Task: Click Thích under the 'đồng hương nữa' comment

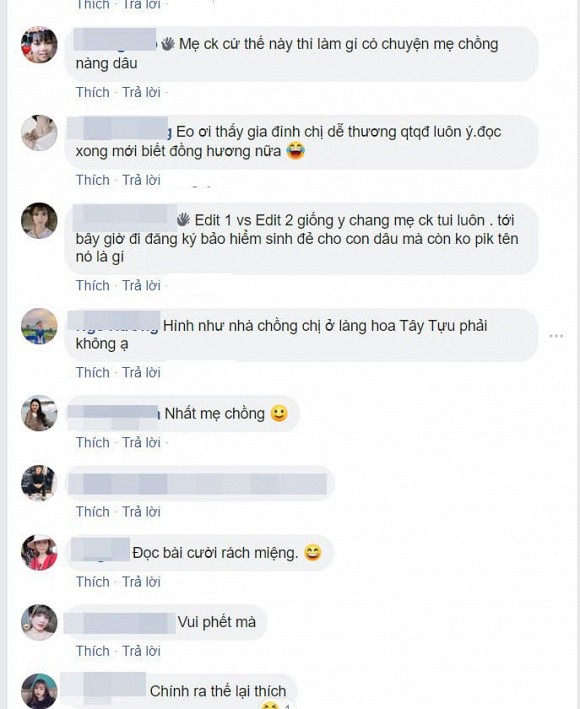Action: [93, 180]
